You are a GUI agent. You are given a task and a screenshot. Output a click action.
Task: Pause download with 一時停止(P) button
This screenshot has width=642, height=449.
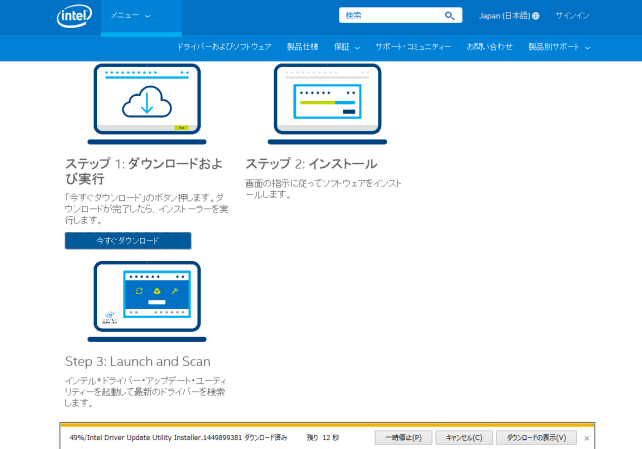point(403,438)
